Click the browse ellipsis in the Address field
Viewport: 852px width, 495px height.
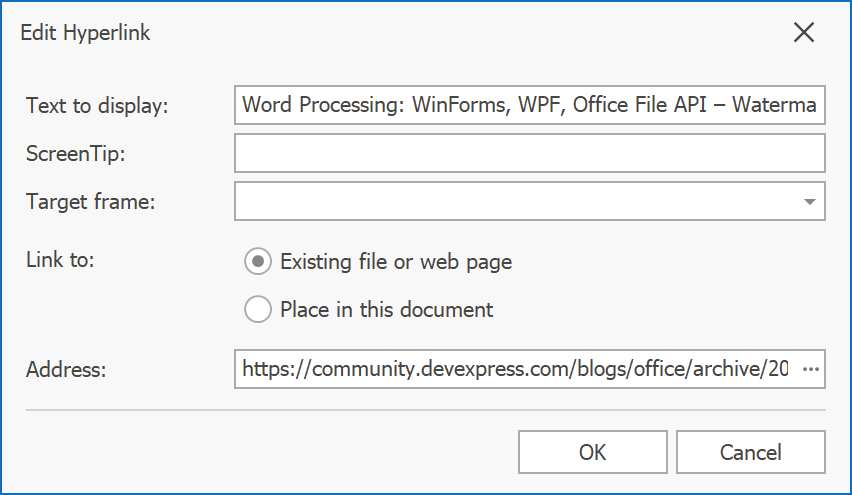(811, 370)
